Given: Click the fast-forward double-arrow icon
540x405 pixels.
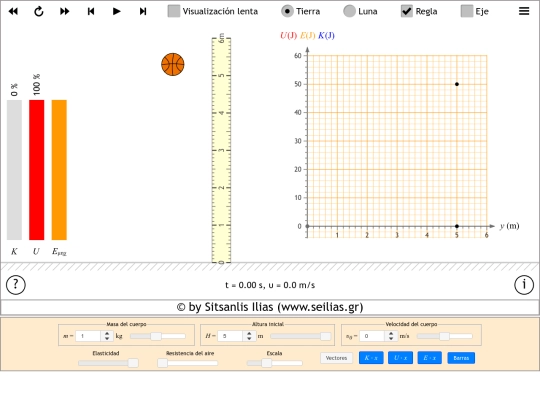Looking at the screenshot, I should point(64,11).
